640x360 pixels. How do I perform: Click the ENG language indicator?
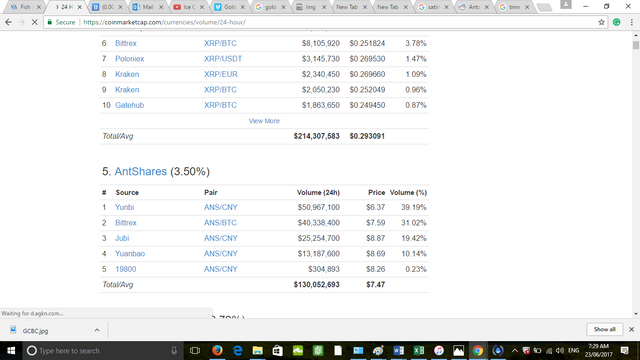(573, 351)
